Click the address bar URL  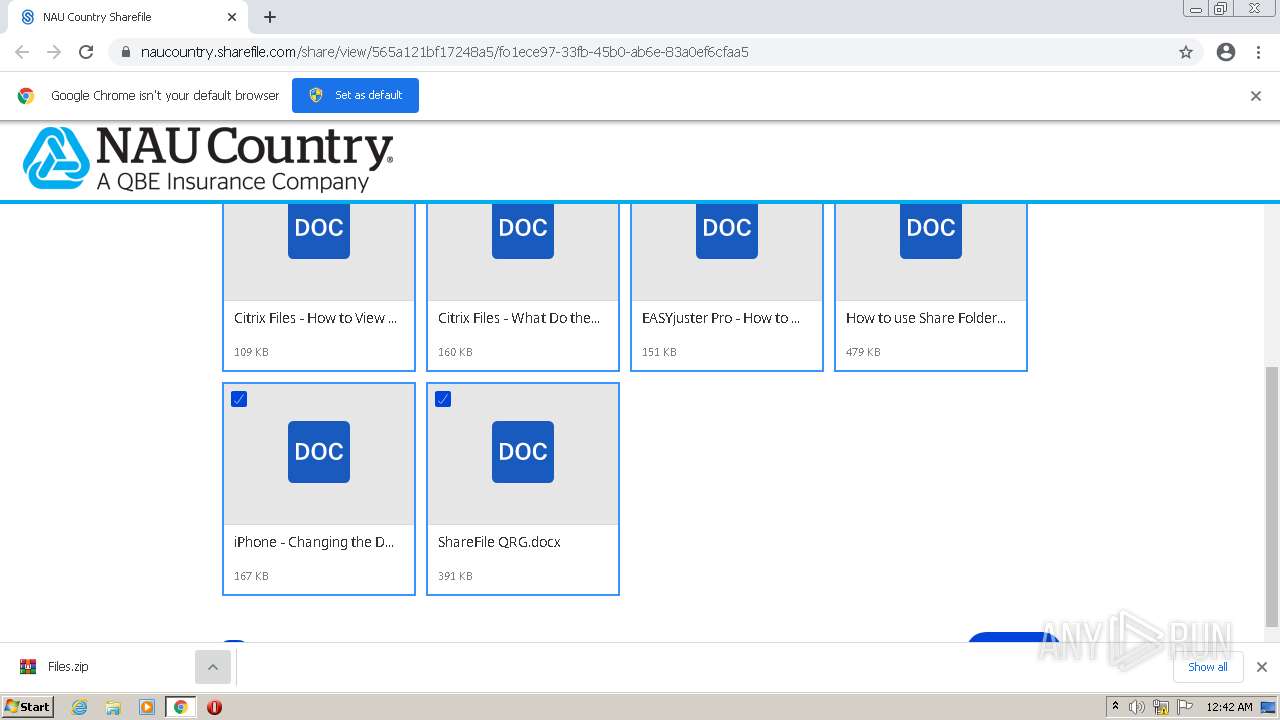(x=445, y=52)
